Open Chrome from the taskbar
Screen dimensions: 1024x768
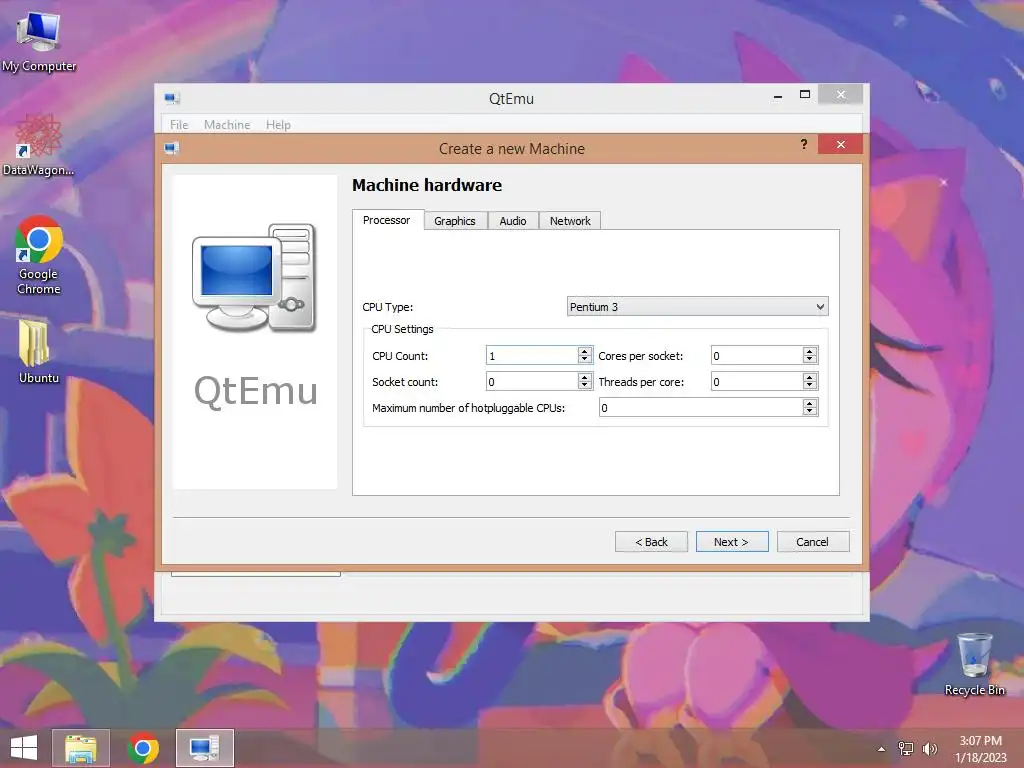(x=143, y=748)
